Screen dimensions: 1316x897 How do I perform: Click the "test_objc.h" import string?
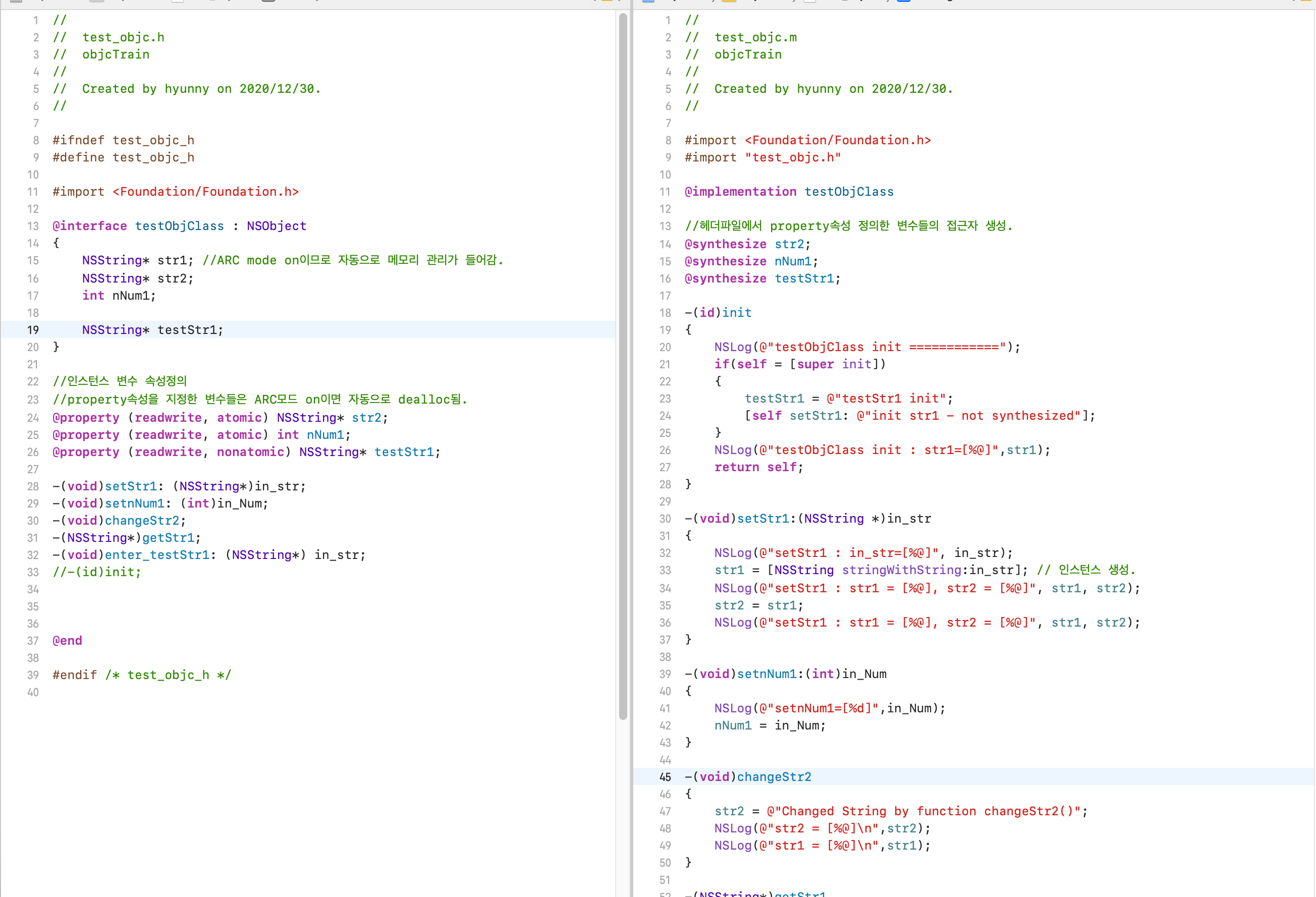tap(793, 157)
